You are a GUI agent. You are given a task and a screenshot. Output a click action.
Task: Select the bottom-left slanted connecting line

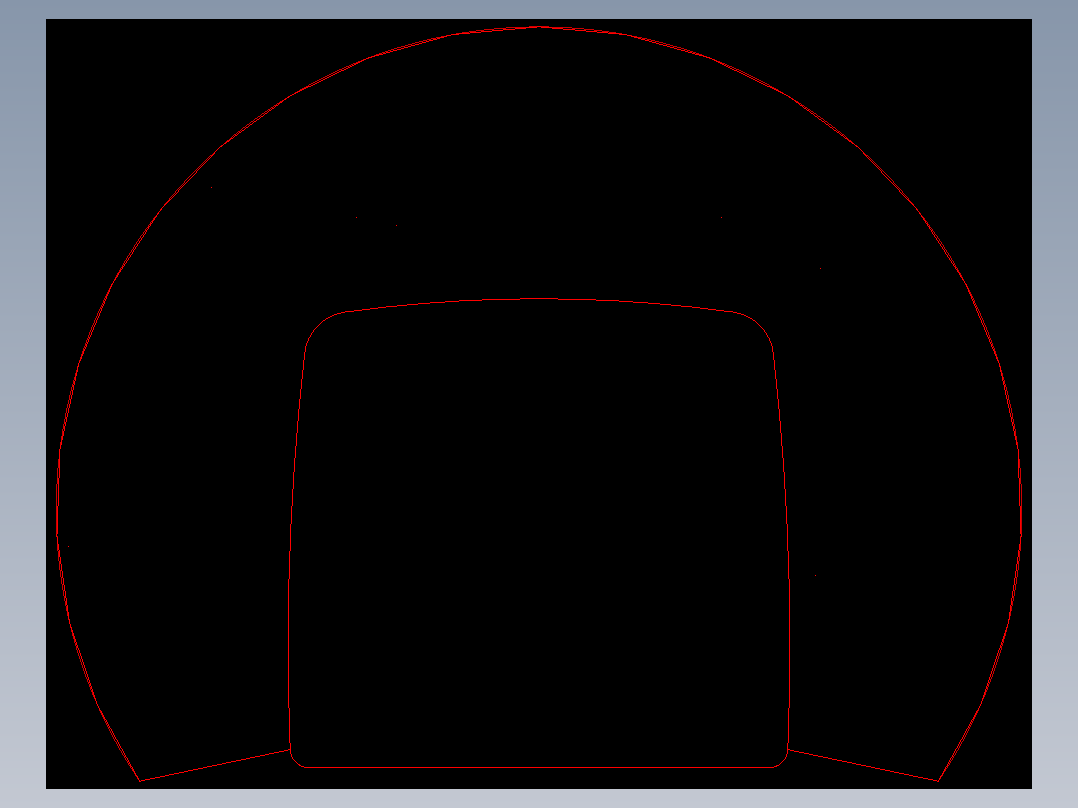pyautogui.click(x=214, y=765)
